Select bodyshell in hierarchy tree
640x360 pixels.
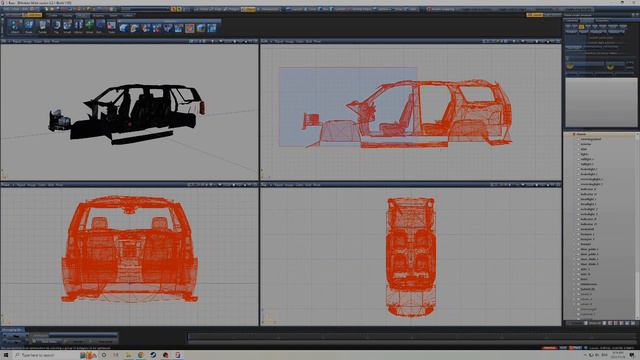pos(587,229)
